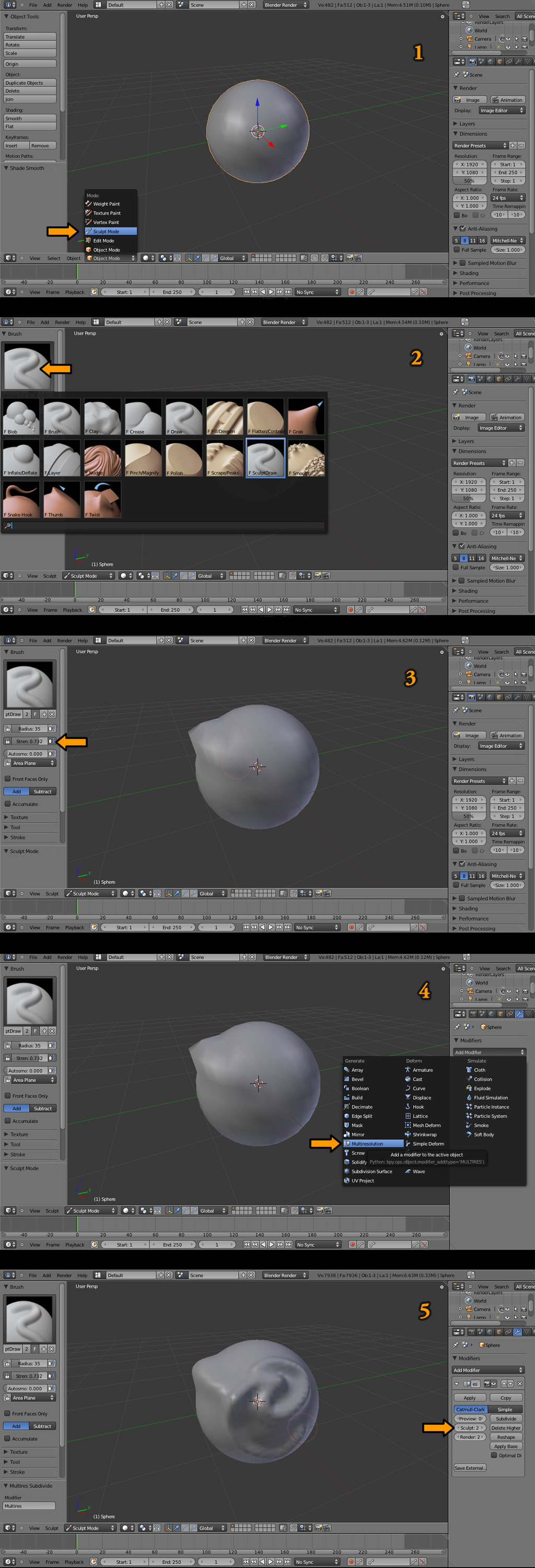Toggle Optimal Display checkbox in Multires modifier
The image size is (535, 1568).
click(x=494, y=1456)
